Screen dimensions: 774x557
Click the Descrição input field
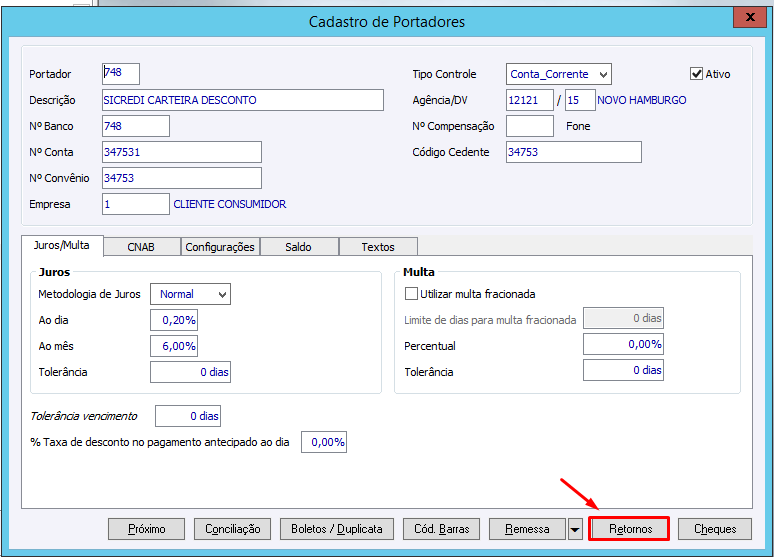(243, 100)
